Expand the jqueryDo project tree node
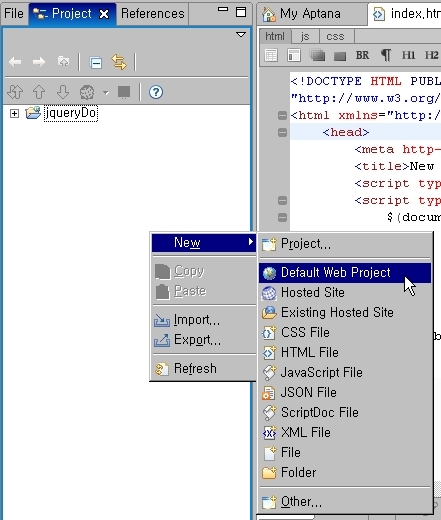Screen dimensions: 441x520 tap(14, 114)
